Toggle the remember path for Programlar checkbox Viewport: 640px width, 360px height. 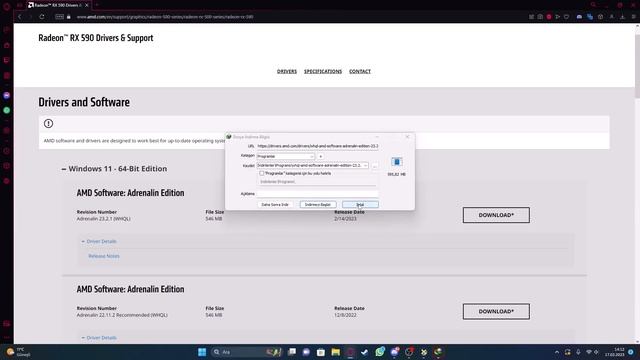coord(262,173)
